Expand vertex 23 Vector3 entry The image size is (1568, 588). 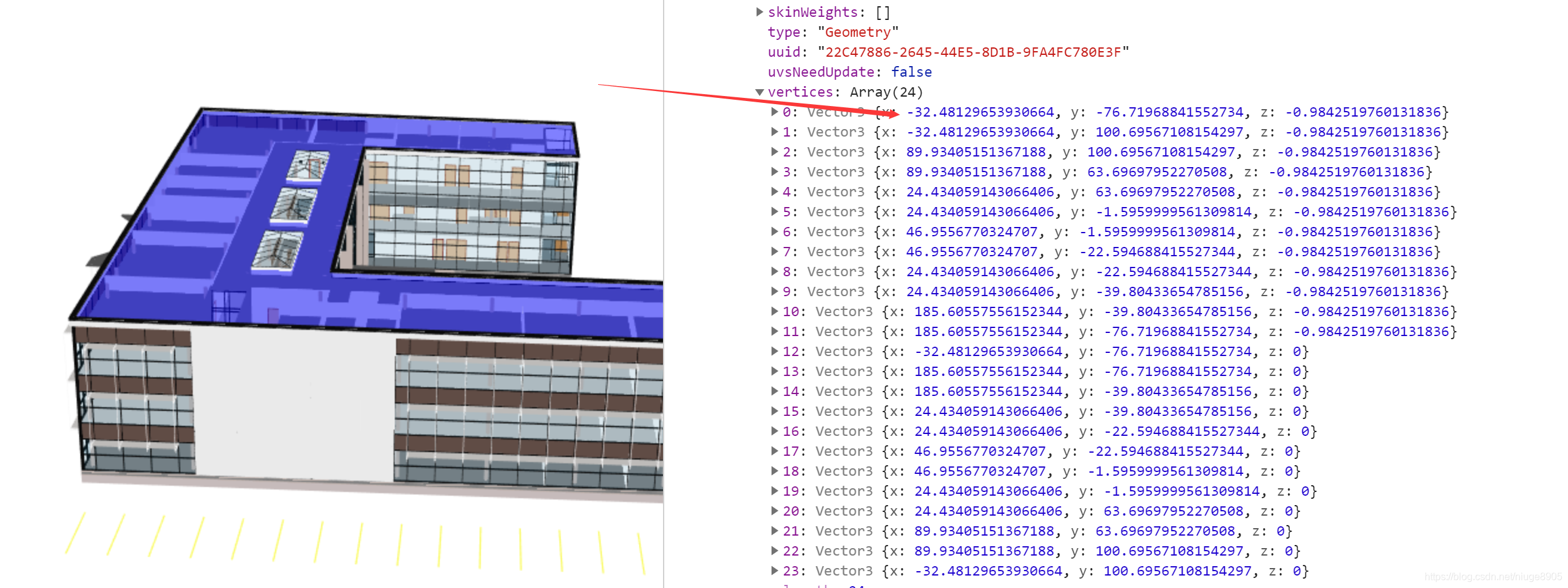(x=775, y=571)
